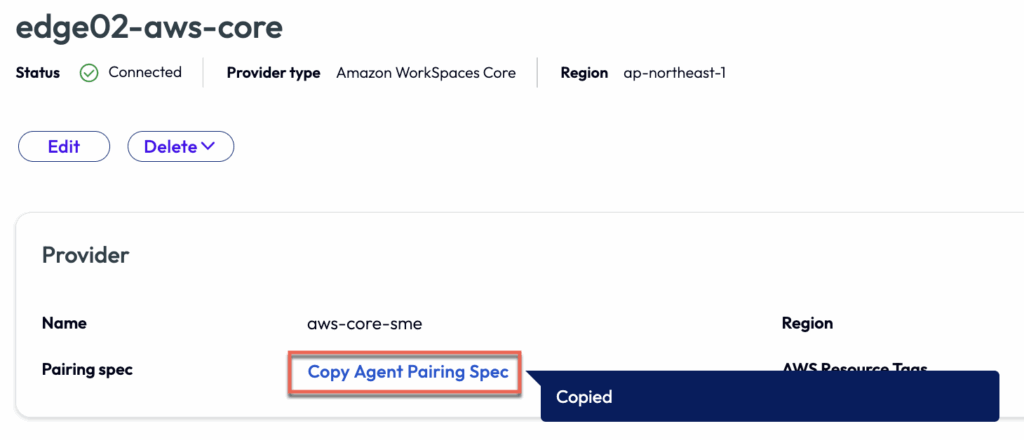Click the AWS Resource Tags label

pos(854,367)
